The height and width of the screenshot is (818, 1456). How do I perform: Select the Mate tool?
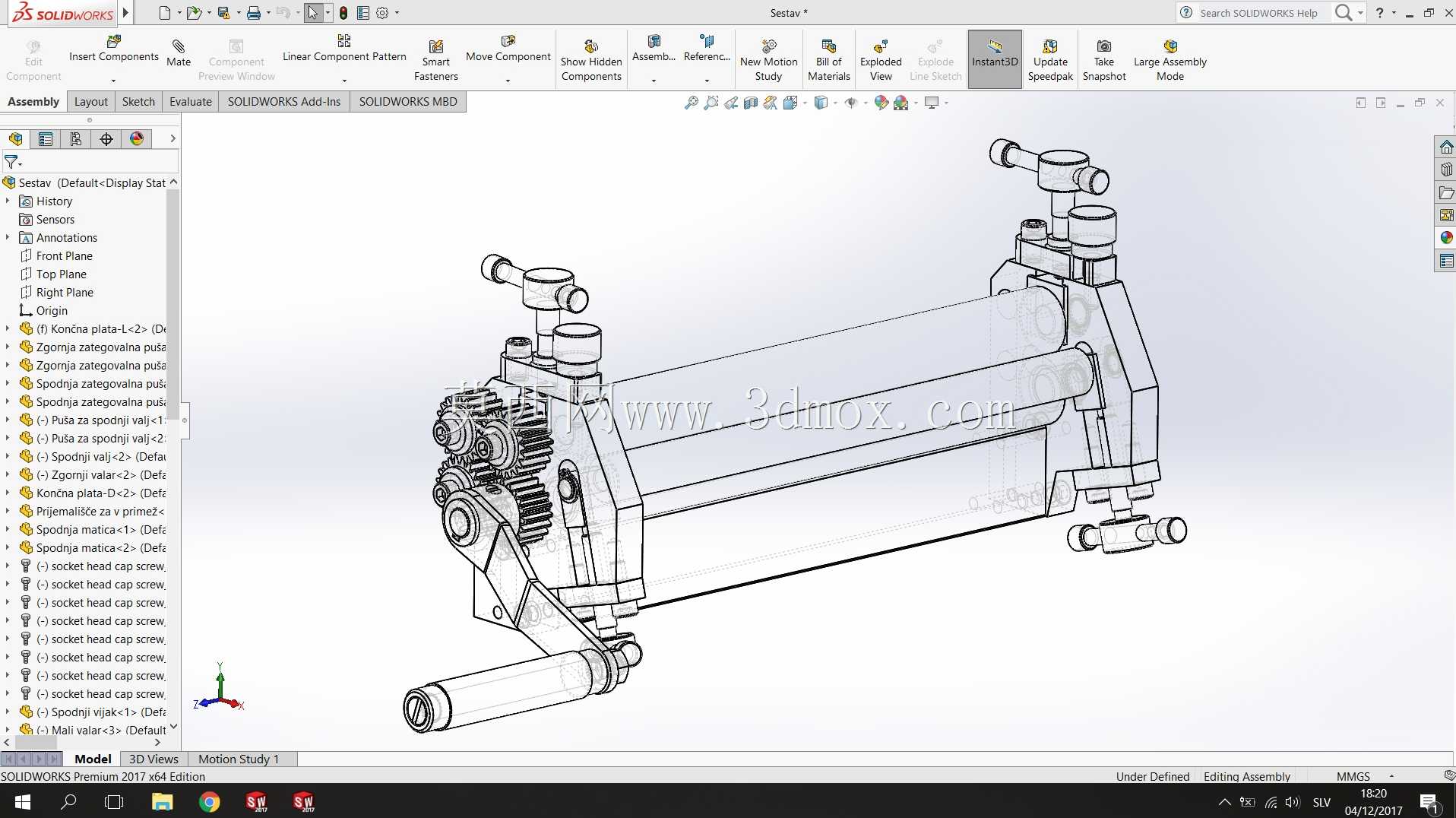point(179,53)
